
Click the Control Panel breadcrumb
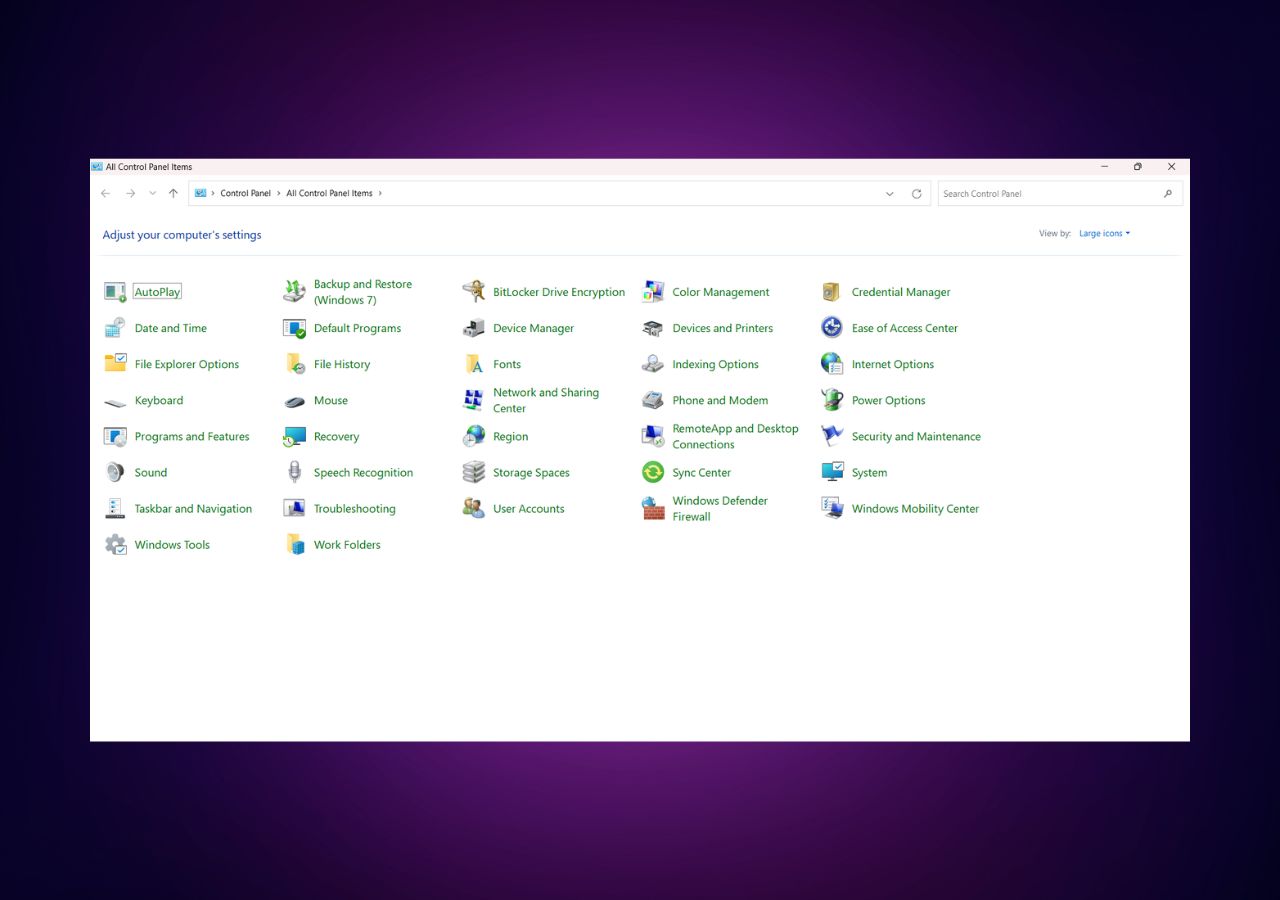pyautogui.click(x=245, y=194)
